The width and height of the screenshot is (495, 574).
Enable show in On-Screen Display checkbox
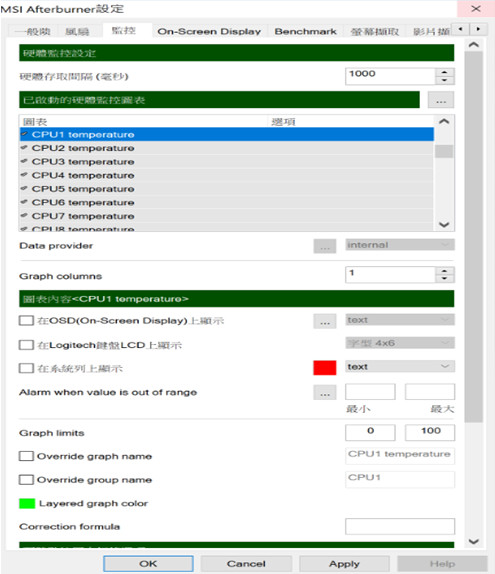tap(26, 321)
